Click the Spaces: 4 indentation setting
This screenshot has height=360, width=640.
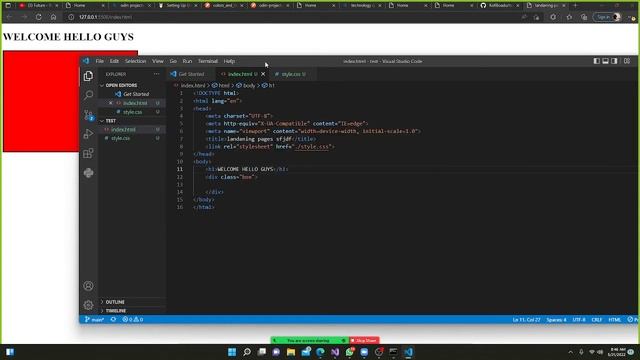click(556, 320)
